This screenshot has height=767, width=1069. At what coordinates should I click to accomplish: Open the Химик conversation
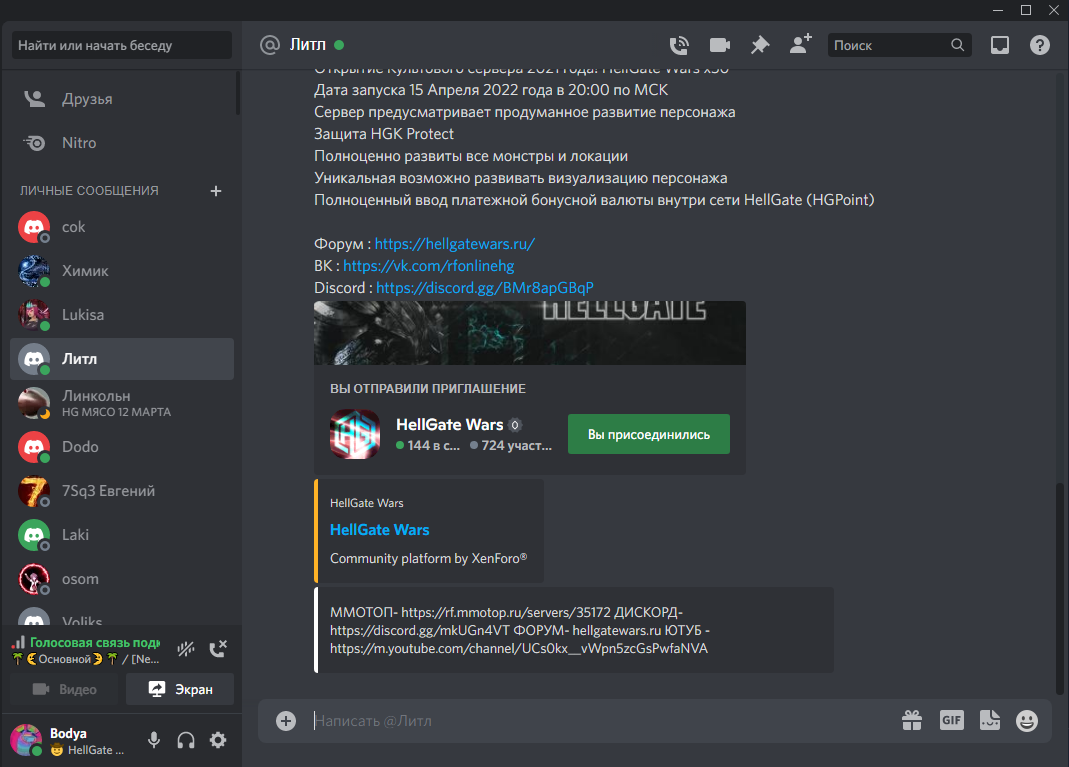pyautogui.click(x=122, y=271)
